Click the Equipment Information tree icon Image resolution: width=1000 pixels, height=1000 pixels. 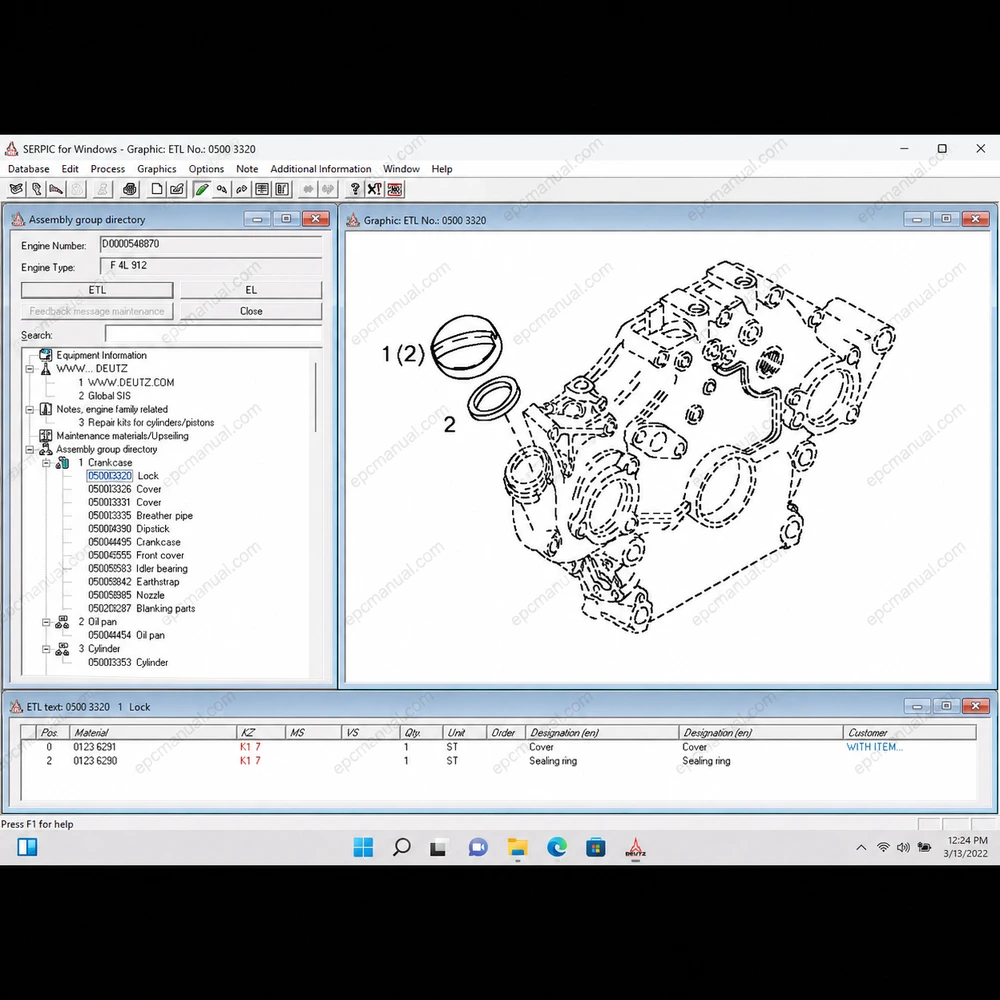click(45, 355)
